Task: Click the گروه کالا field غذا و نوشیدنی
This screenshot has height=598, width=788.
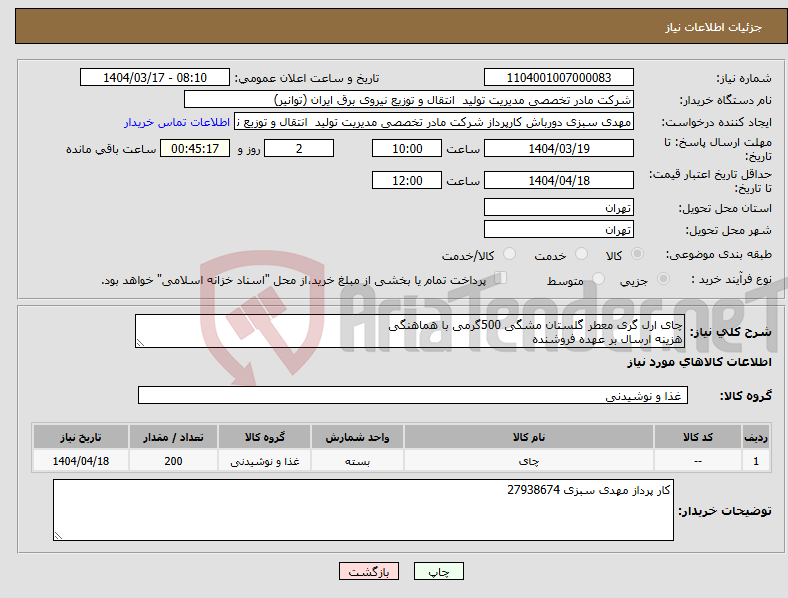Action: click(x=413, y=395)
